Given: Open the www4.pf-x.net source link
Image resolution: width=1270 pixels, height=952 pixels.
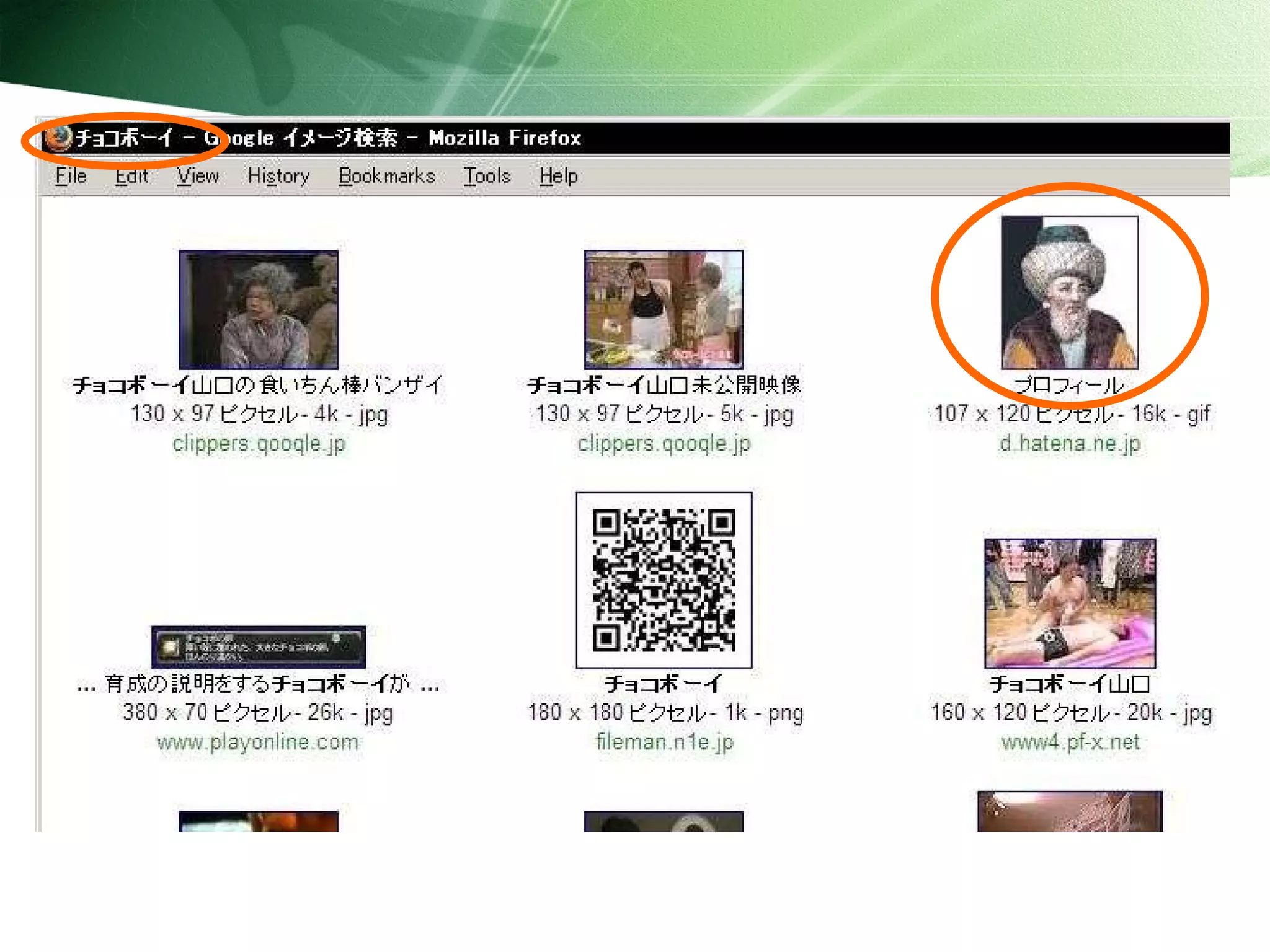Looking at the screenshot, I should tap(1070, 742).
